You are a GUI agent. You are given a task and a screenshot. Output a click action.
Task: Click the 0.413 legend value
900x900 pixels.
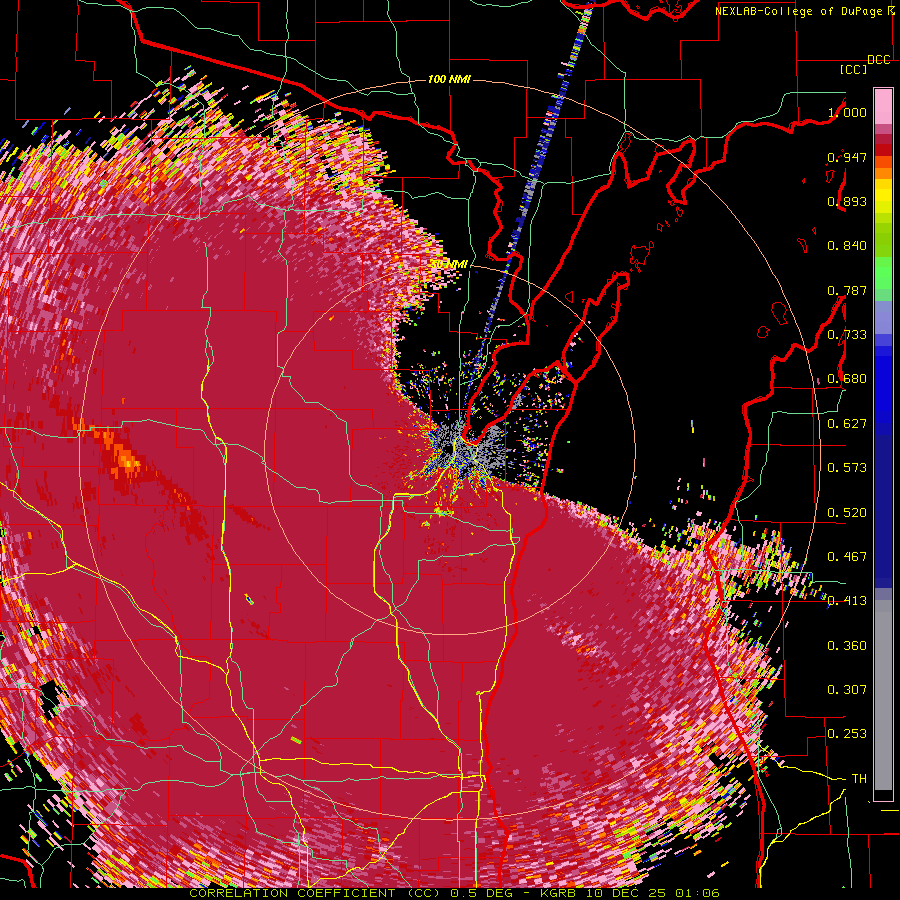(x=847, y=601)
